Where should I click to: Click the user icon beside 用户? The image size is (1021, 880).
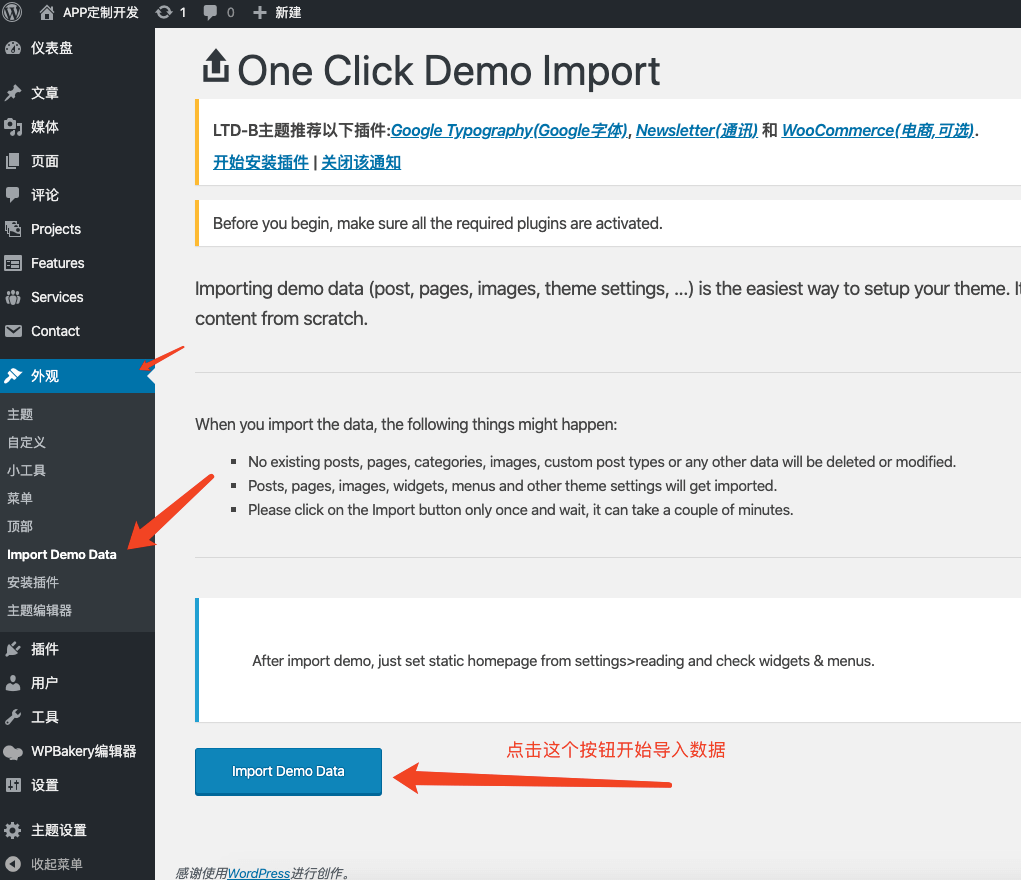[13, 683]
